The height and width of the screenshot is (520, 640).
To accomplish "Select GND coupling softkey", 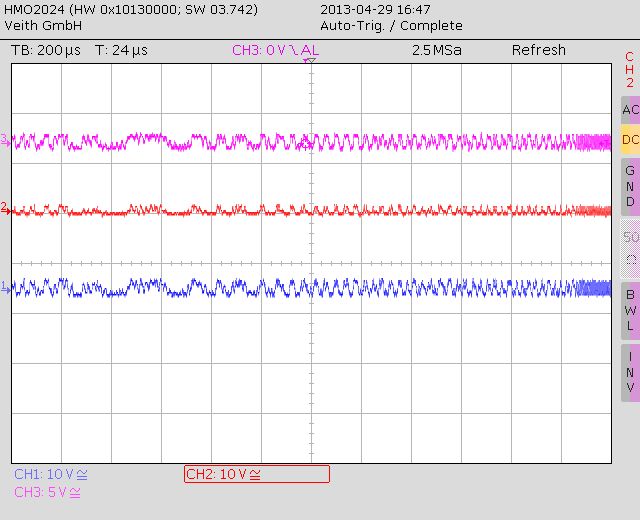I will pos(631,186).
